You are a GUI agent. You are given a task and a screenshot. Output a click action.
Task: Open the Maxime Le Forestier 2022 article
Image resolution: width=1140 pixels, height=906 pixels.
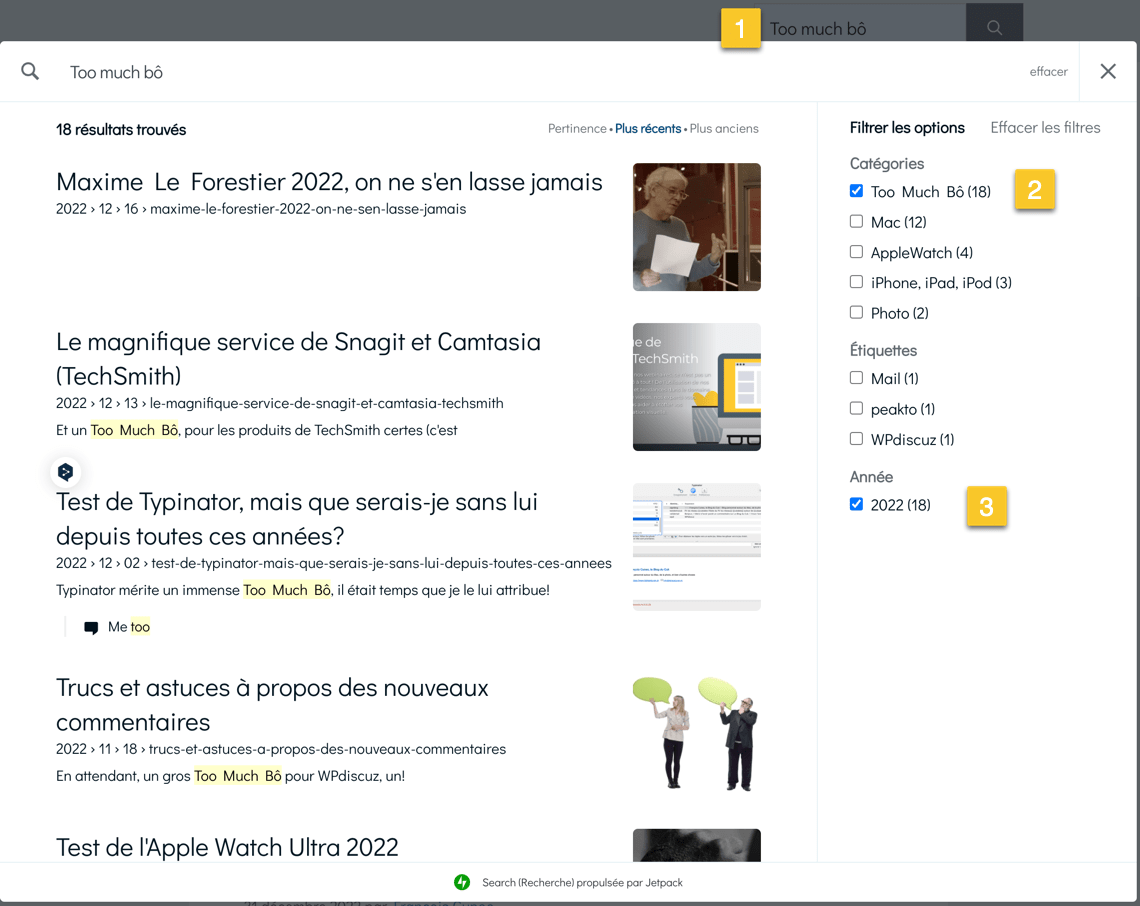pos(329,182)
